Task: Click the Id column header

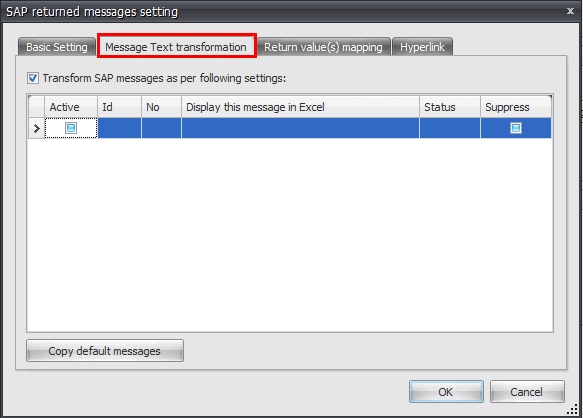Action: (119, 107)
